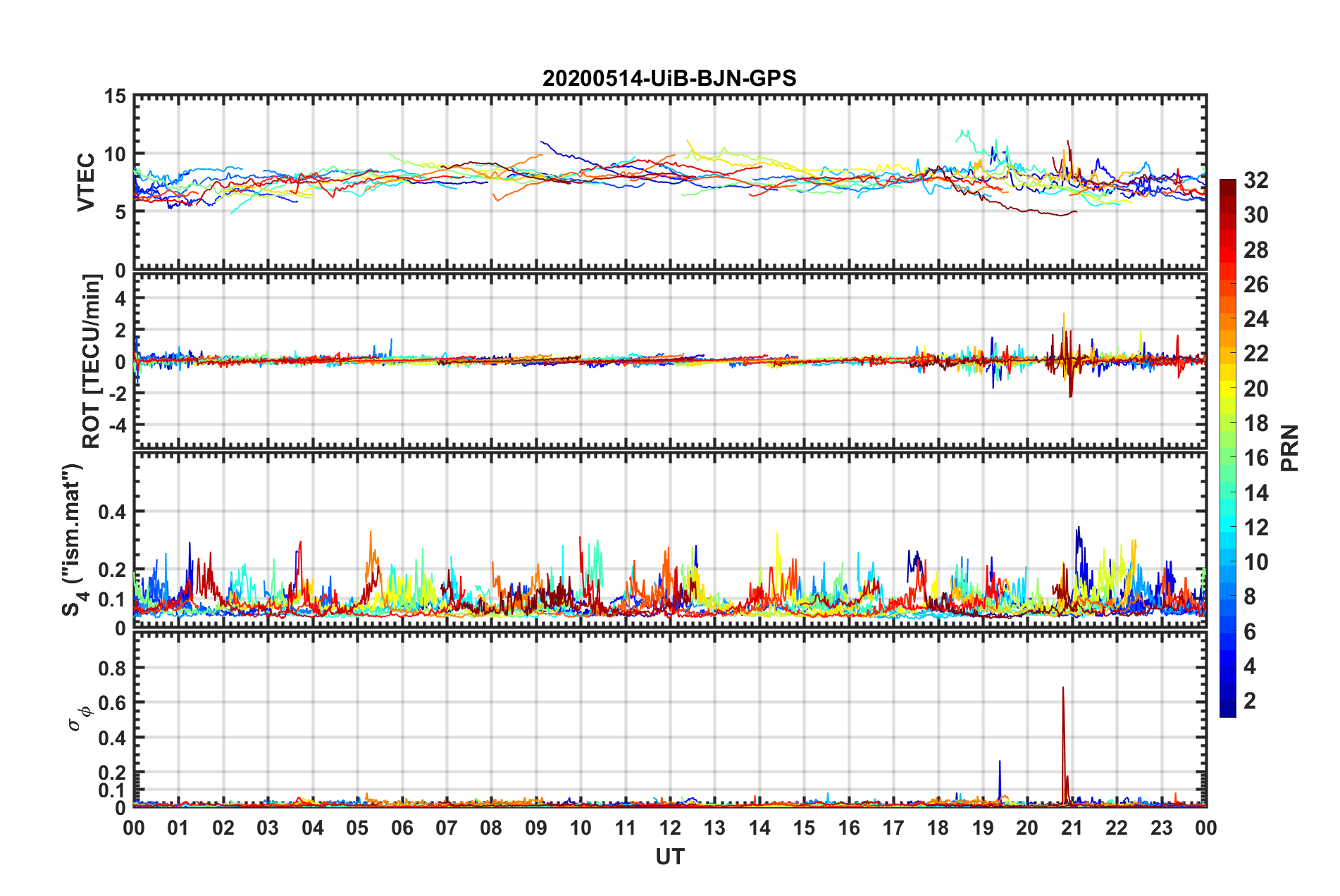The image size is (1340, 896).
Task: Click ROT axis tick label -4
Action: [117, 425]
